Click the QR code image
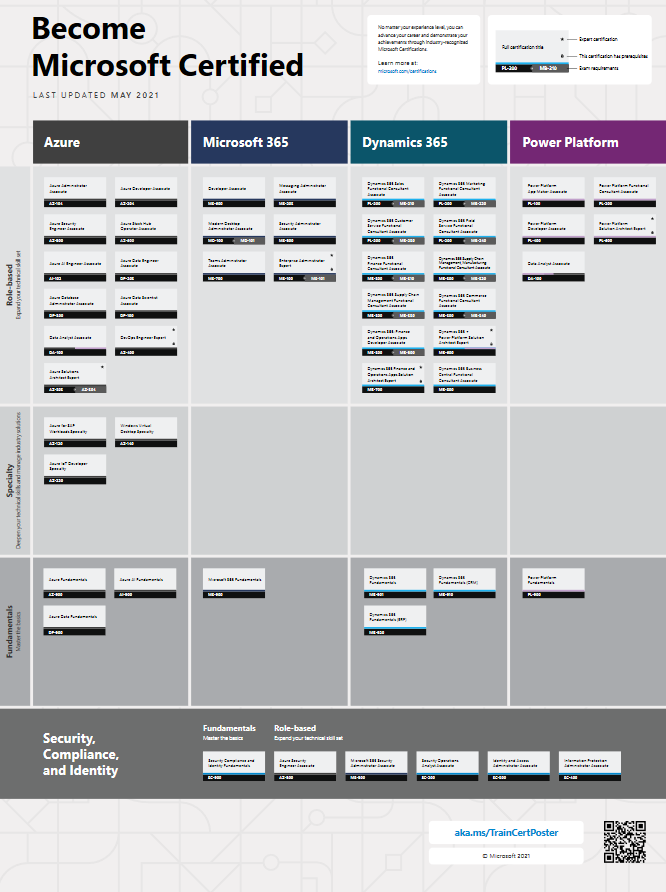 (624, 841)
